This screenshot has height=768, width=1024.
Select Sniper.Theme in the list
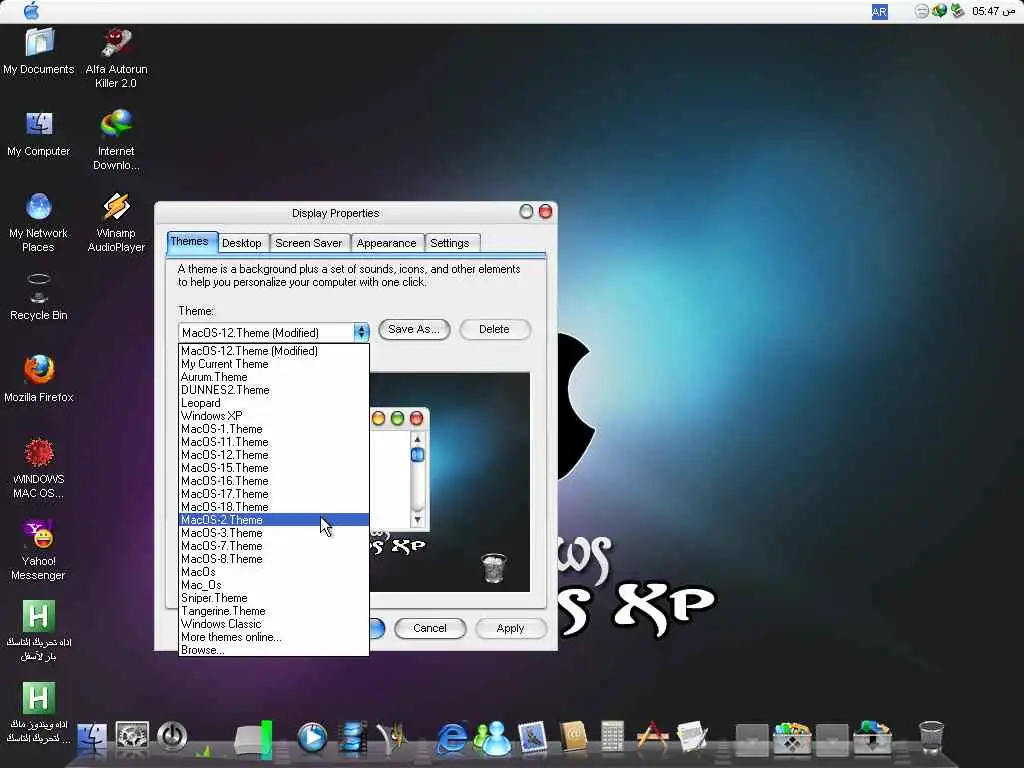tap(274, 598)
